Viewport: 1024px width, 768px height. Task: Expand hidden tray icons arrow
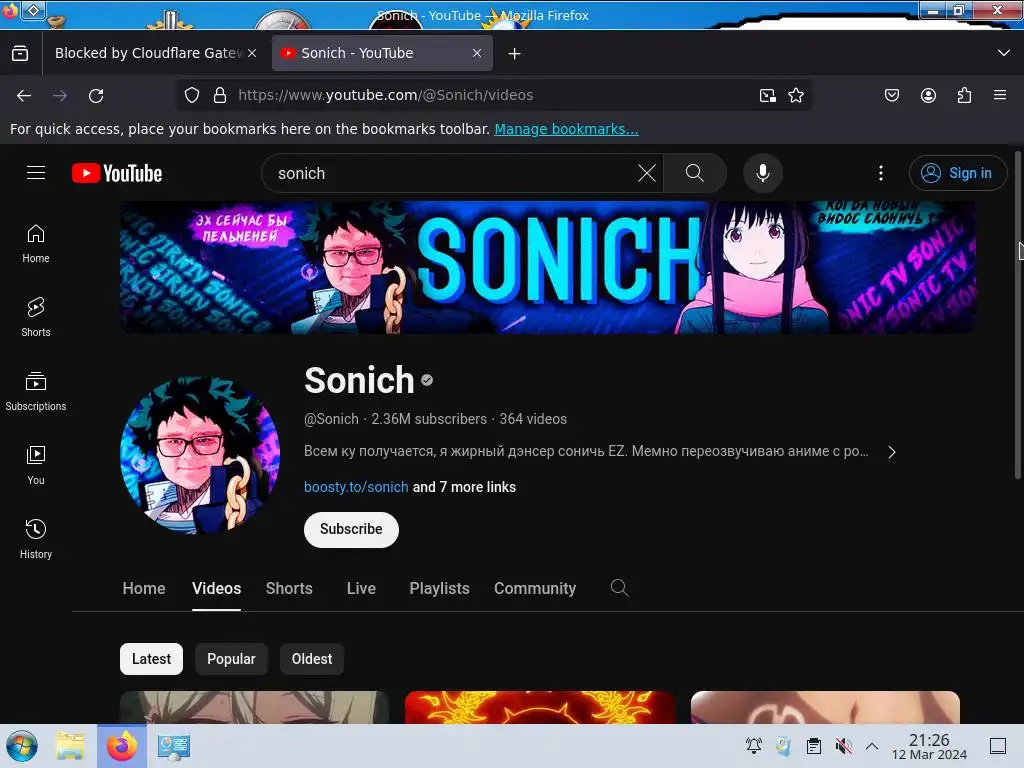tap(872, 746)
